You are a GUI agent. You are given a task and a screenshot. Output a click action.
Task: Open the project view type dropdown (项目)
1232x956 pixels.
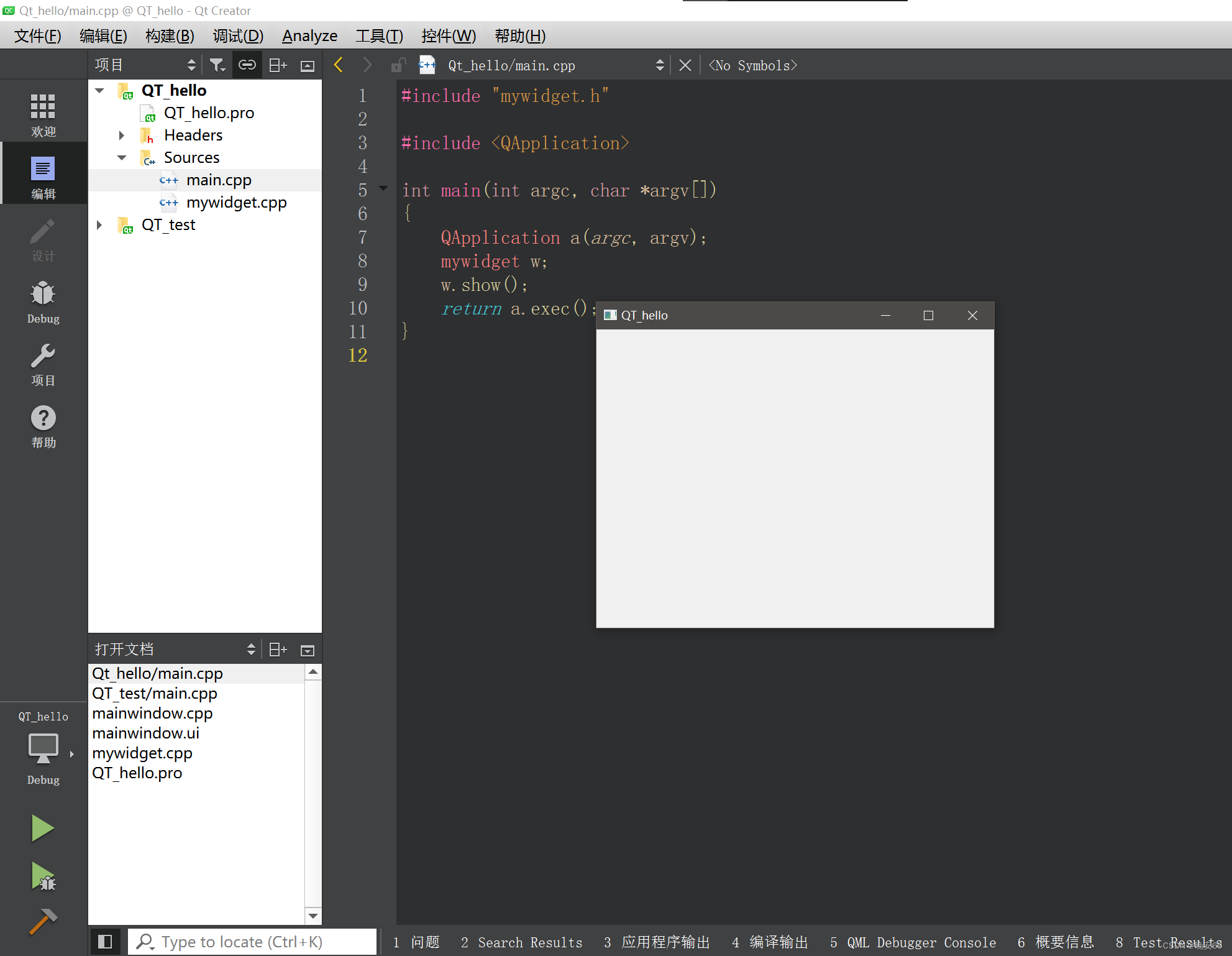click(x=145, y=65)
